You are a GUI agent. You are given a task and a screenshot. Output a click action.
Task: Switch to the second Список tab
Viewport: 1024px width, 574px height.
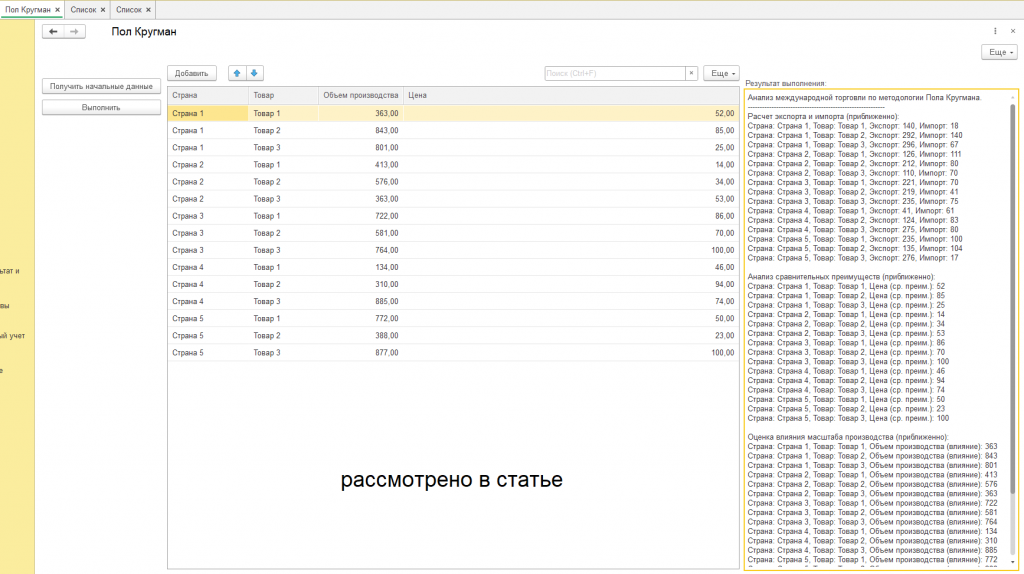(129, 10)
